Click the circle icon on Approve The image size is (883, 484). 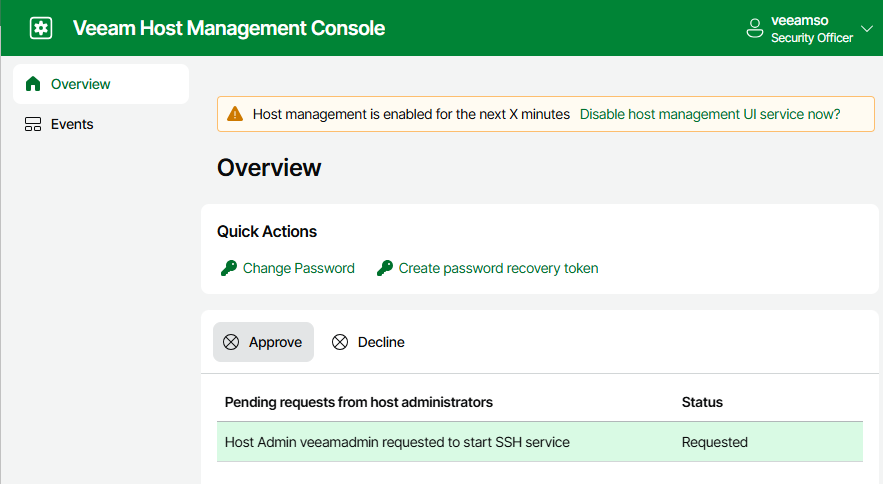[231, 342]
